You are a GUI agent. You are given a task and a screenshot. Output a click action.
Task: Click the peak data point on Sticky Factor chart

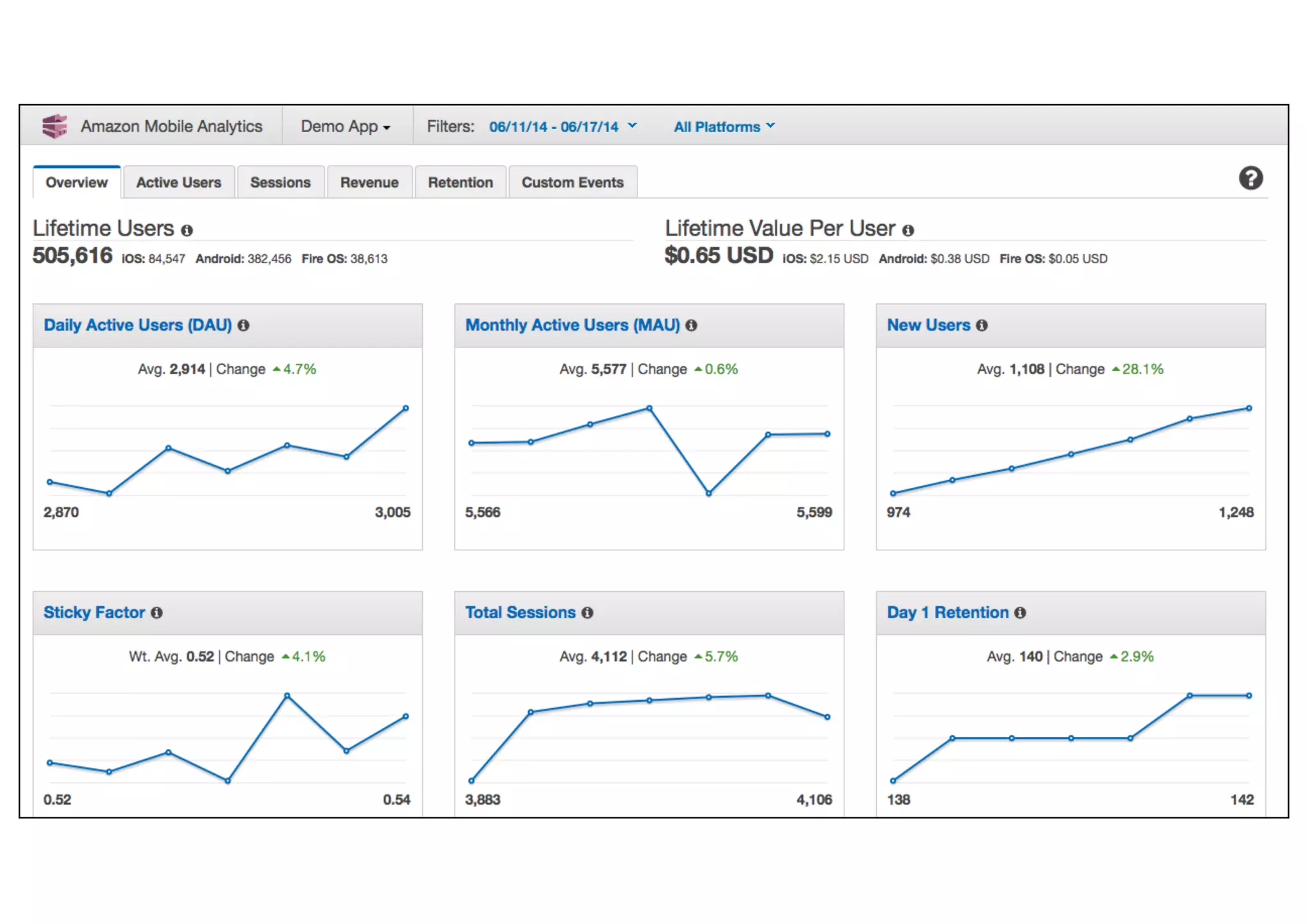click(x=287, y=695)
